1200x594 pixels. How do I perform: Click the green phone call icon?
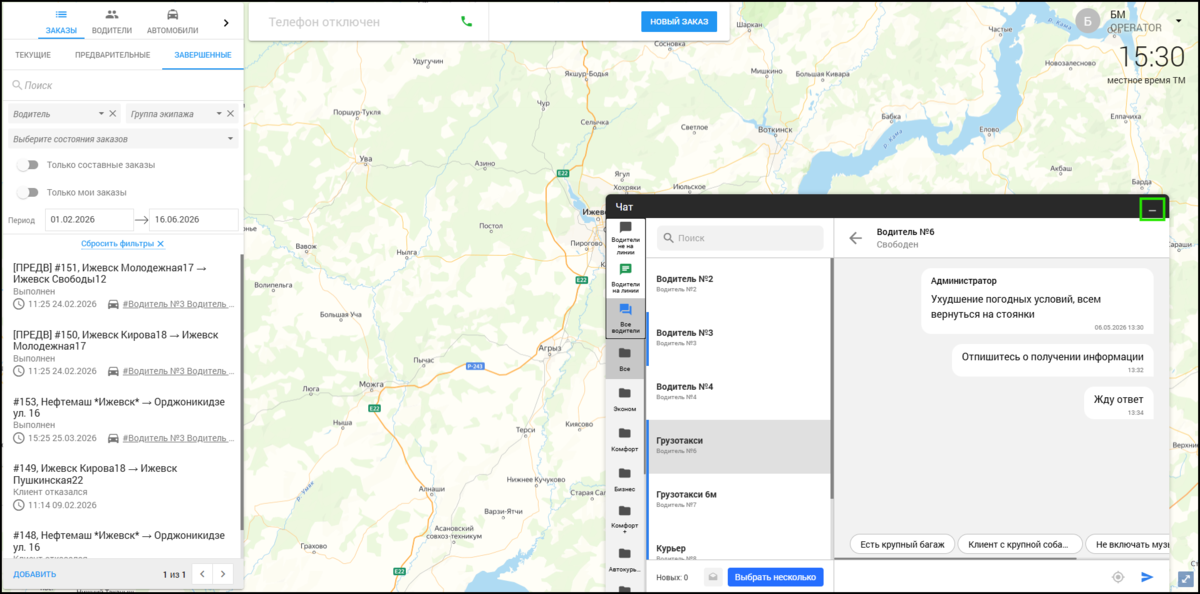click(x=466, y=21)
